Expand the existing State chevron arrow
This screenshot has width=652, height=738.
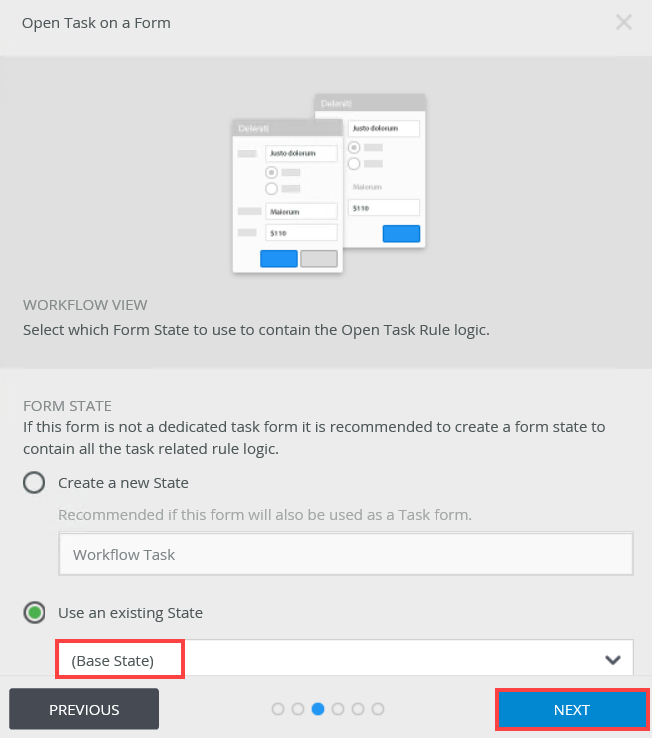613,660
